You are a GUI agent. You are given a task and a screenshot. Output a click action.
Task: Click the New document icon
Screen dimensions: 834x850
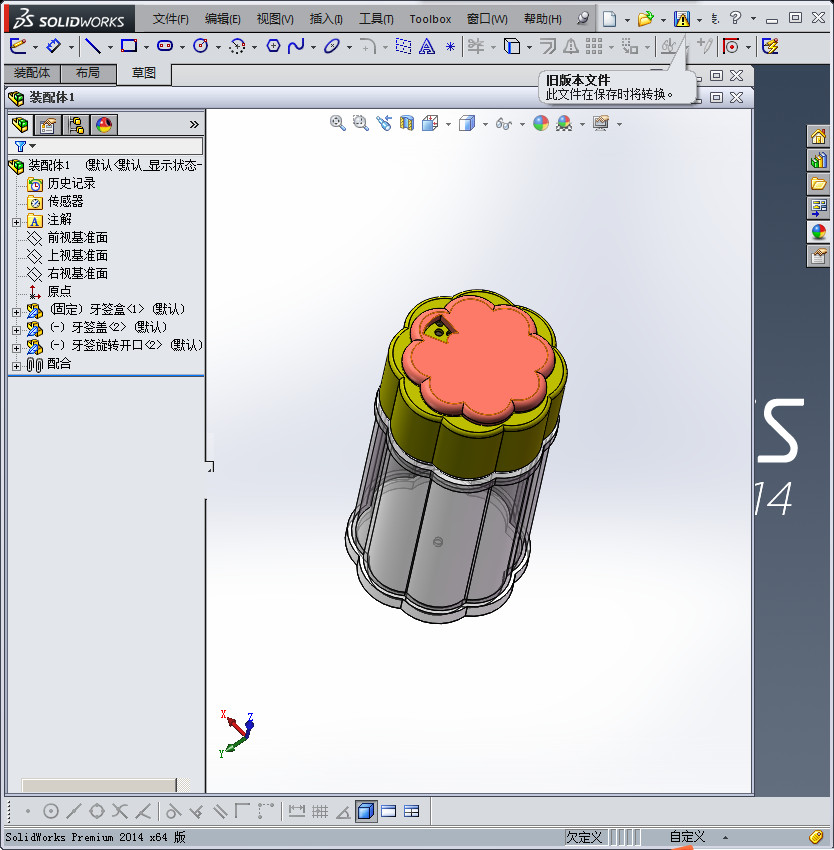coord(610,19)
